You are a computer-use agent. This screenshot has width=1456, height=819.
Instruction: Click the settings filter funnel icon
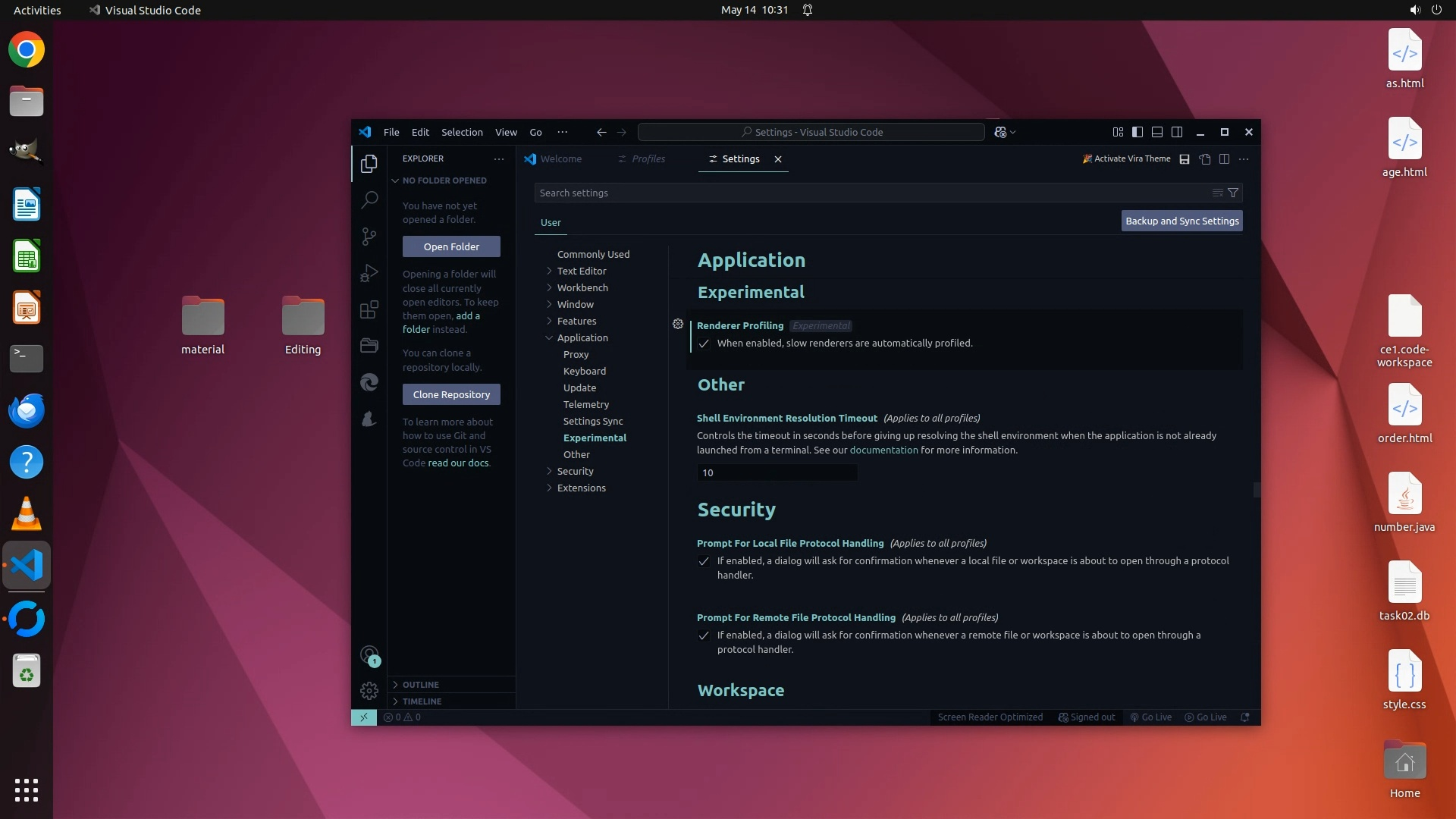tap(1233, 193)
